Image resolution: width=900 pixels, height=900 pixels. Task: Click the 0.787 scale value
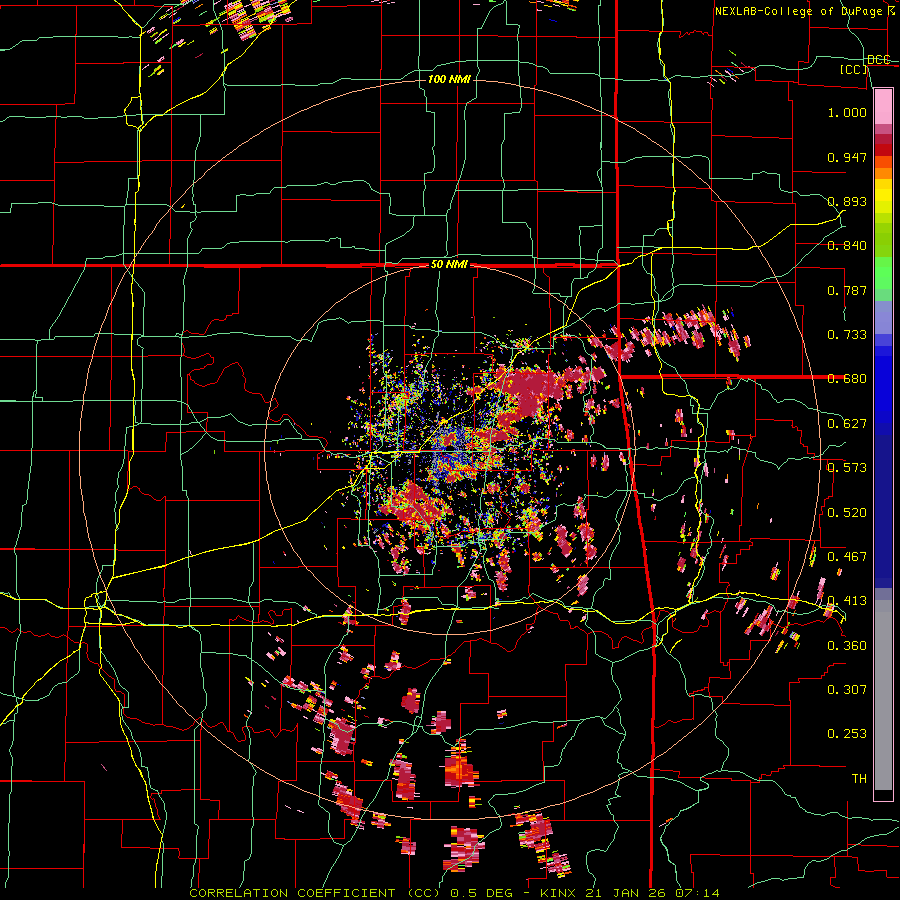coord(847,290)
